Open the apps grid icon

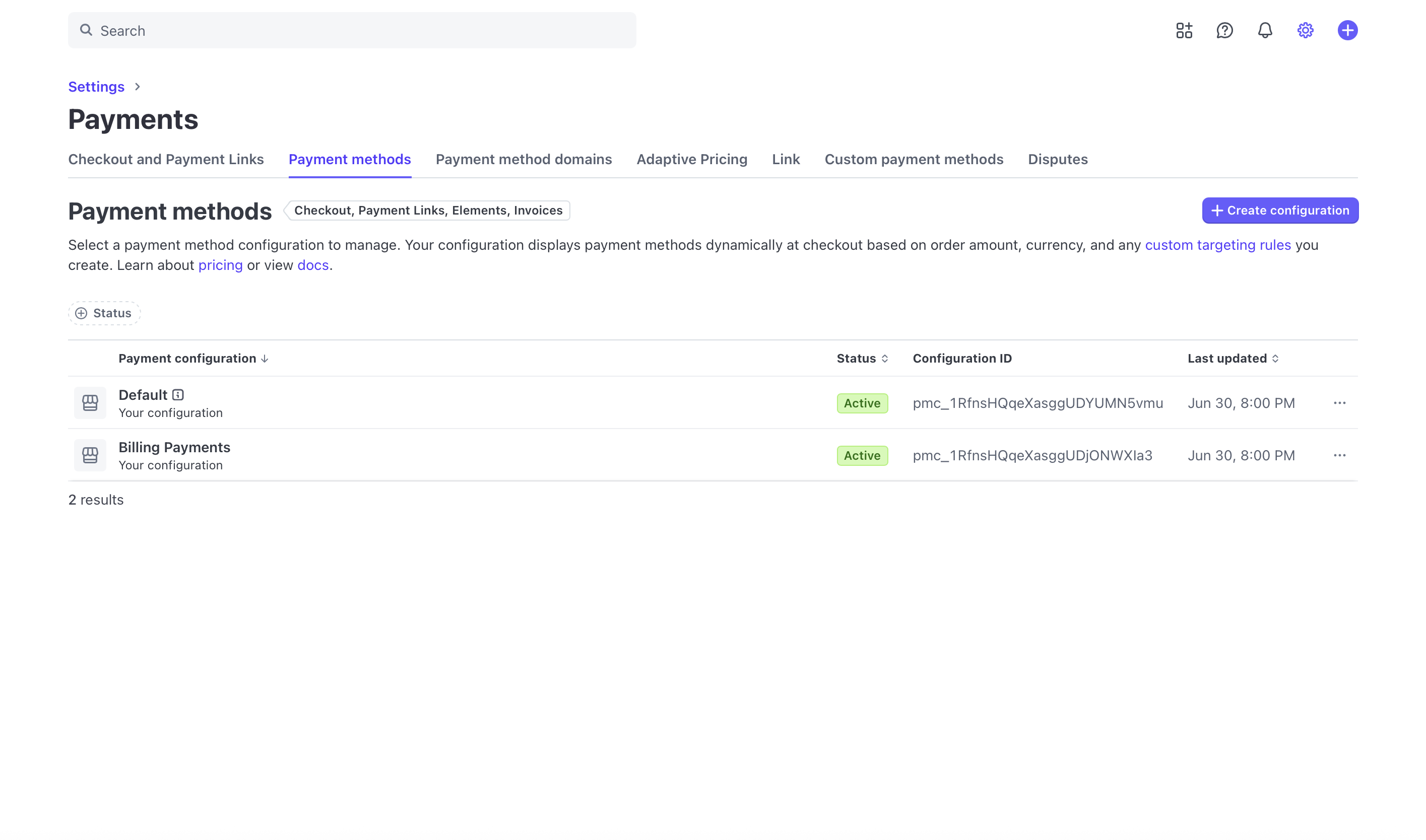point(1184,31)
